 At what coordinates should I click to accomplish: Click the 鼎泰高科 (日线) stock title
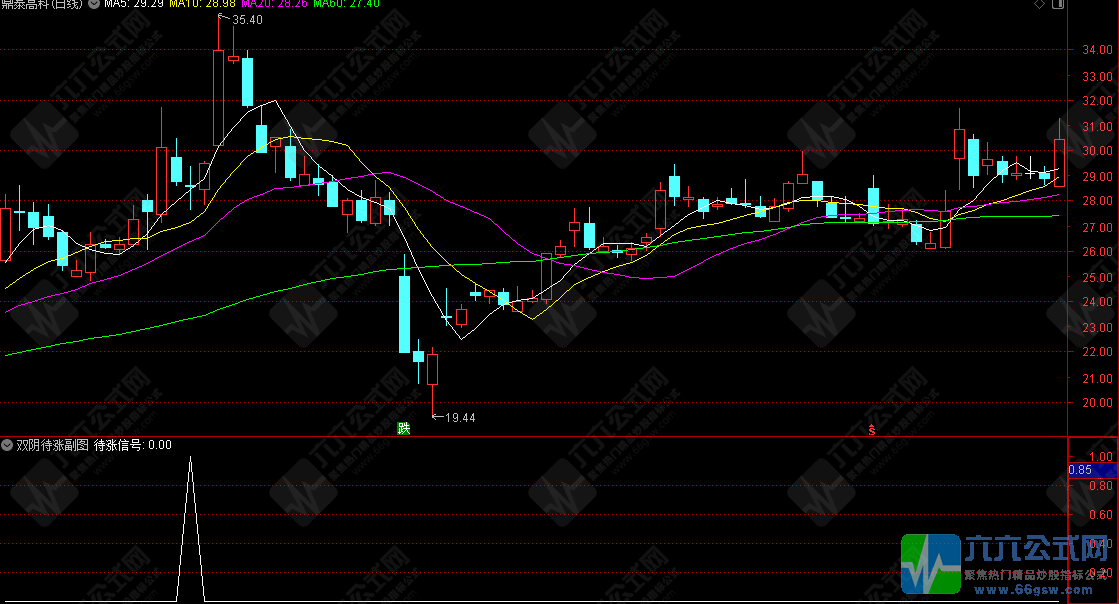pos(42,5)
